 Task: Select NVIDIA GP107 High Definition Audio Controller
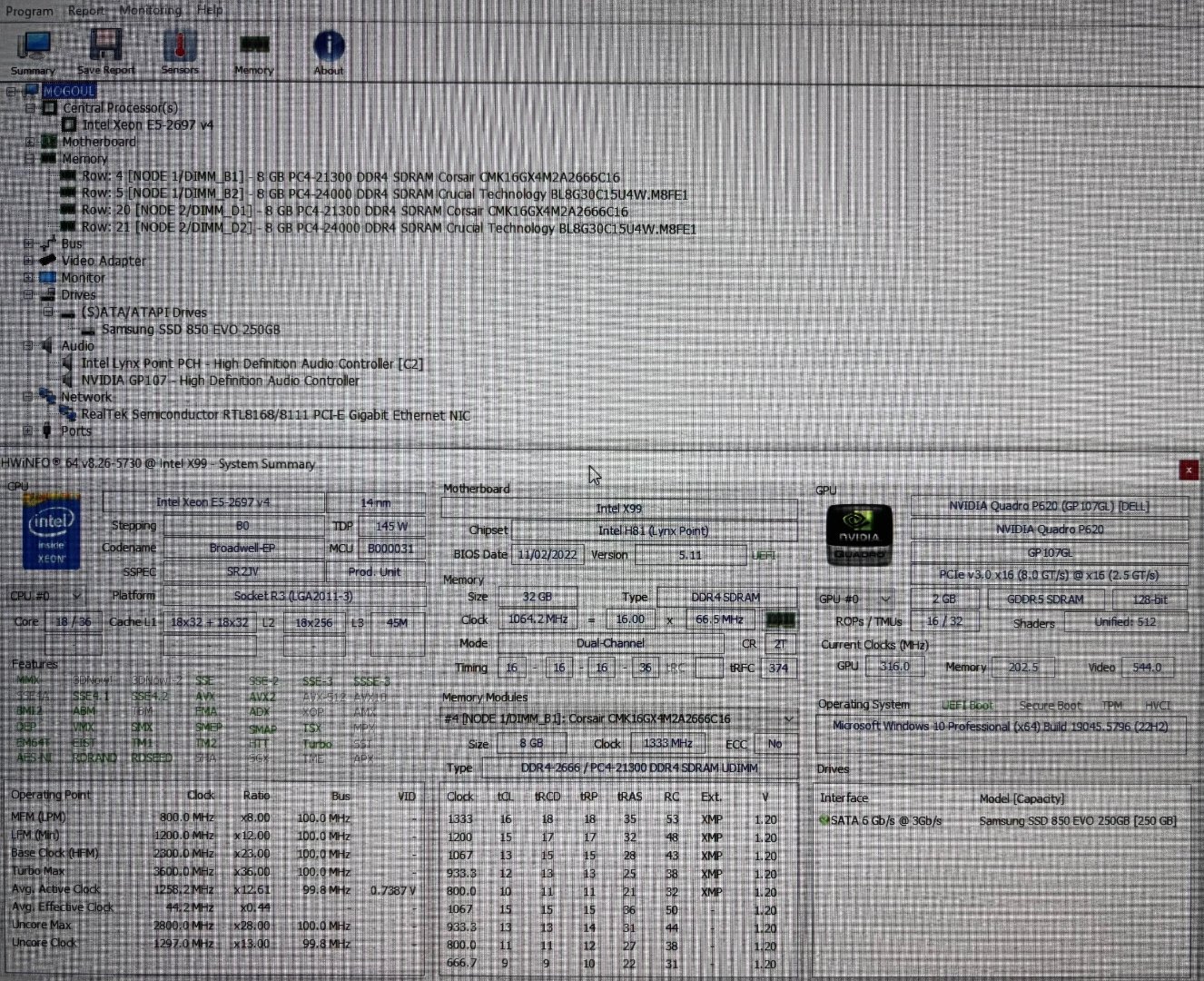tap(220, 381)
